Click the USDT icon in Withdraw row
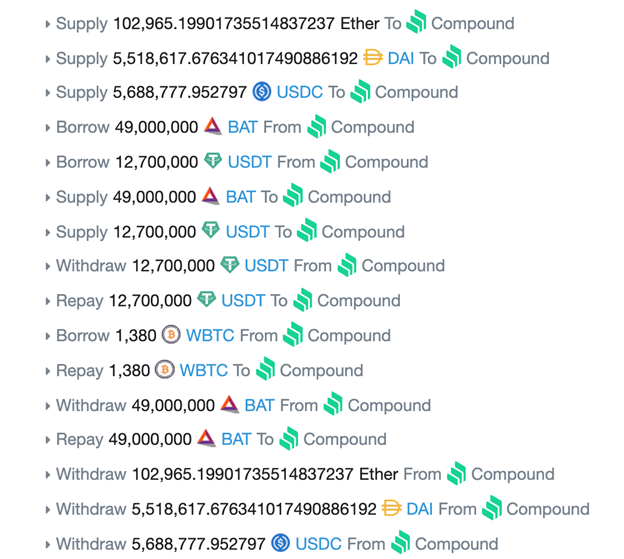This screenshot has height=559, width=624. click(x=230, y=266)
